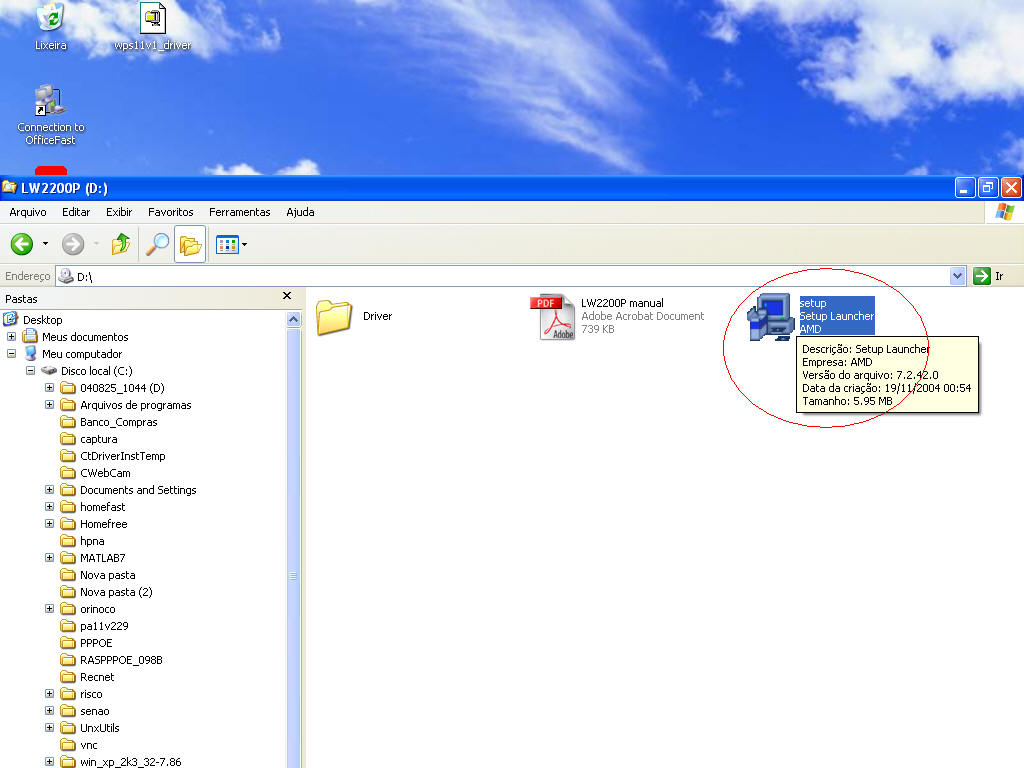Click the Windows flag logo
The height and width of the screenshot is (768, 1024).
pos(1004,212)
